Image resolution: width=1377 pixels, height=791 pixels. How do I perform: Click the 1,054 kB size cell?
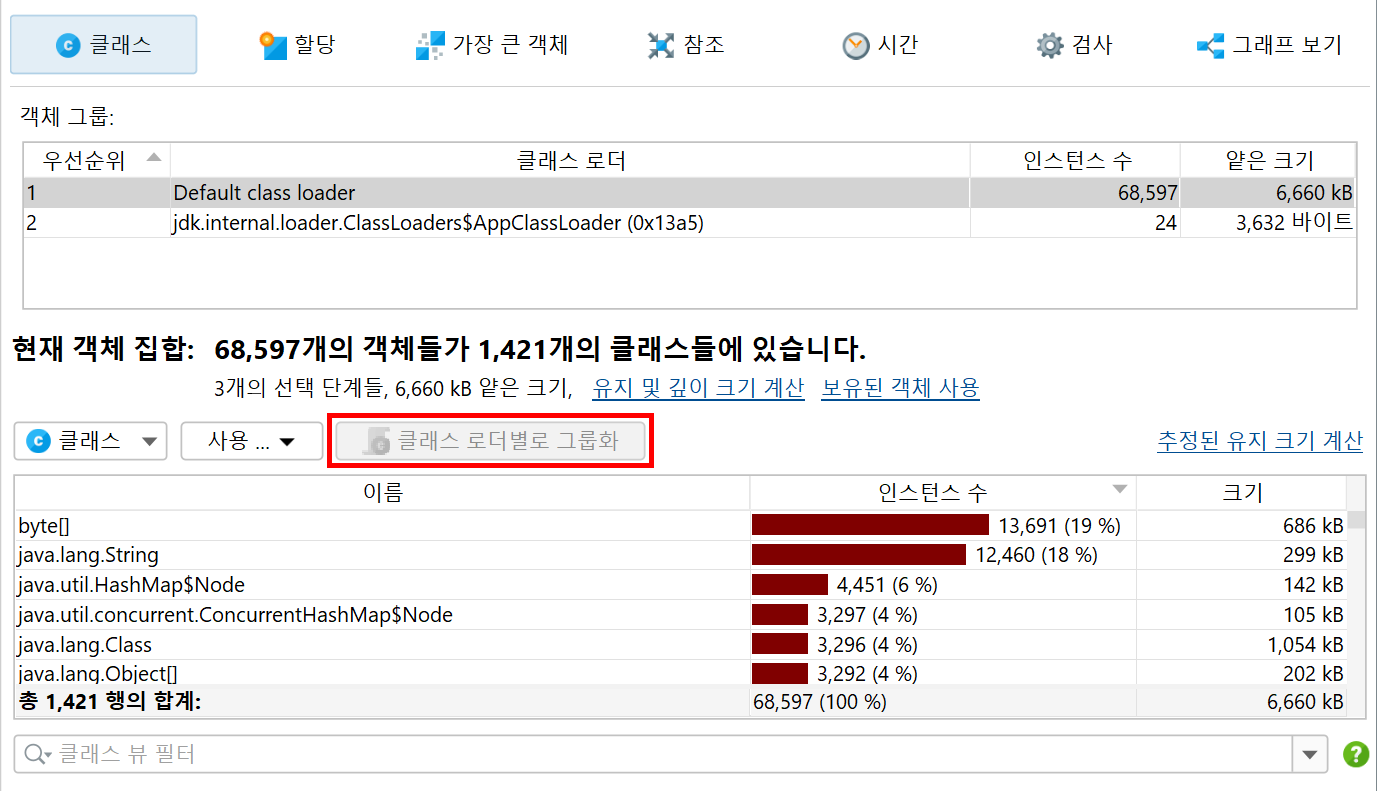coord(1241,645)
